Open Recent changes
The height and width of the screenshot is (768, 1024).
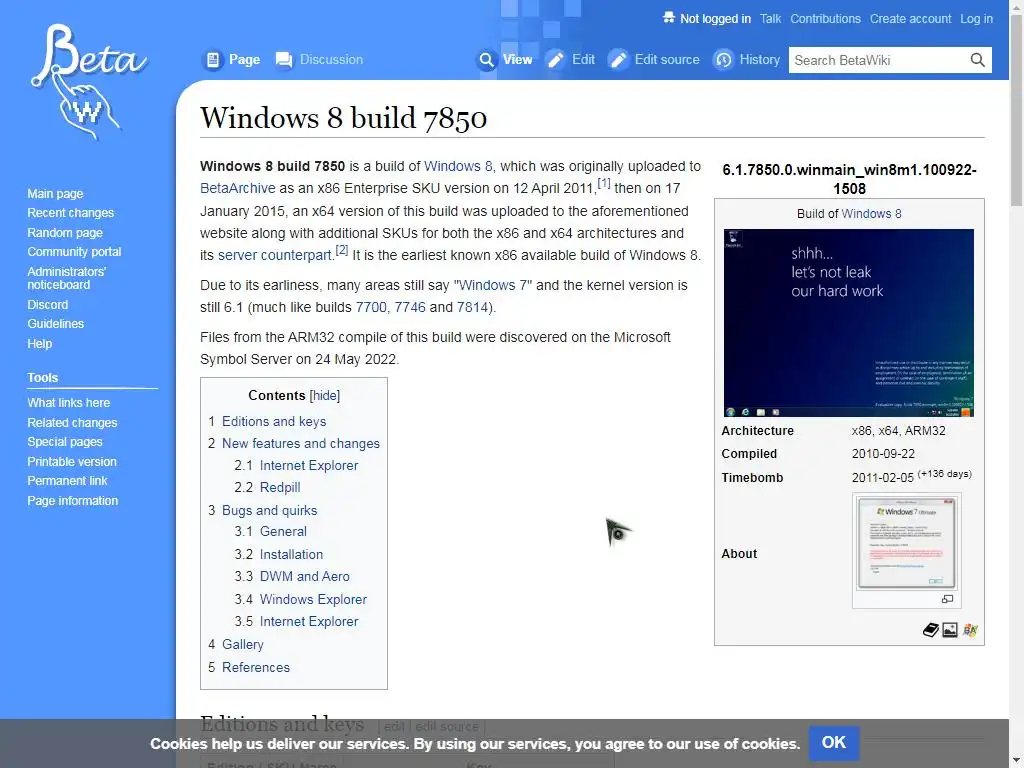(x=71, y=213)
